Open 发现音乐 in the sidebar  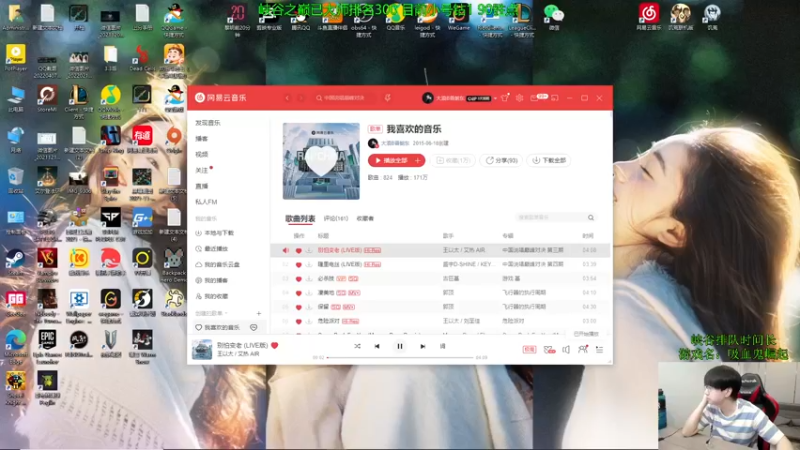pos(208,123)
